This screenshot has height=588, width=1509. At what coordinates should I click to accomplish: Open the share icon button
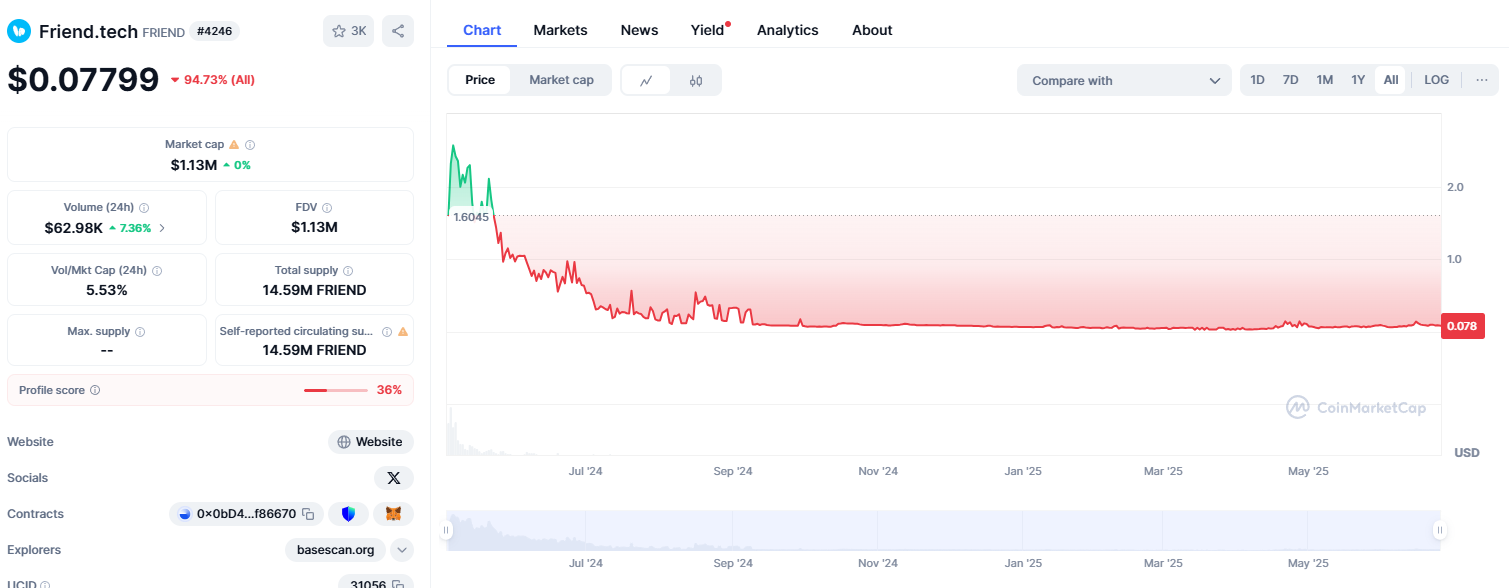(x=398, y=31)
